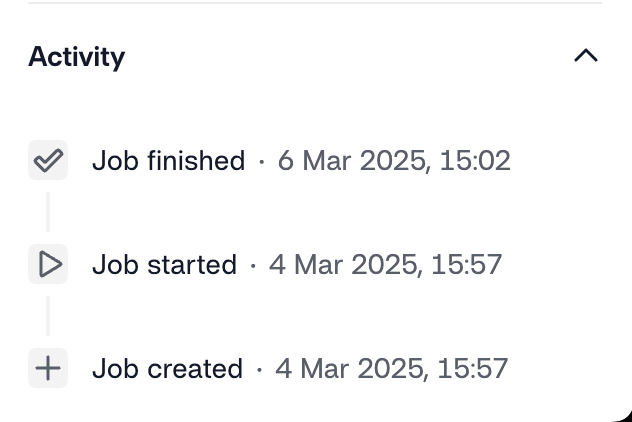The height and width of the screenshot is (422, 632).
Task: Click timeline connector between started and created
Action: (48, 316)
